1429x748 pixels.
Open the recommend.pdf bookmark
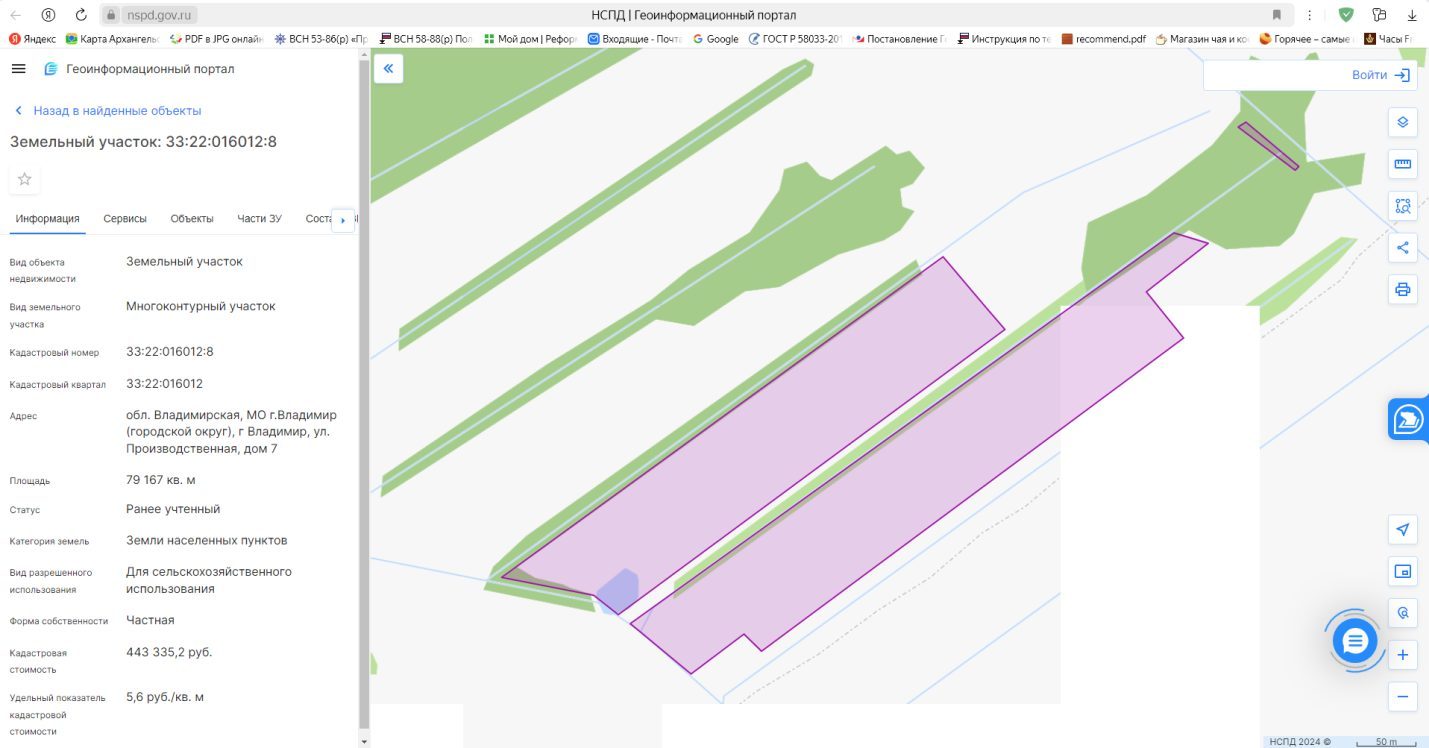(x=1104, y=39)
